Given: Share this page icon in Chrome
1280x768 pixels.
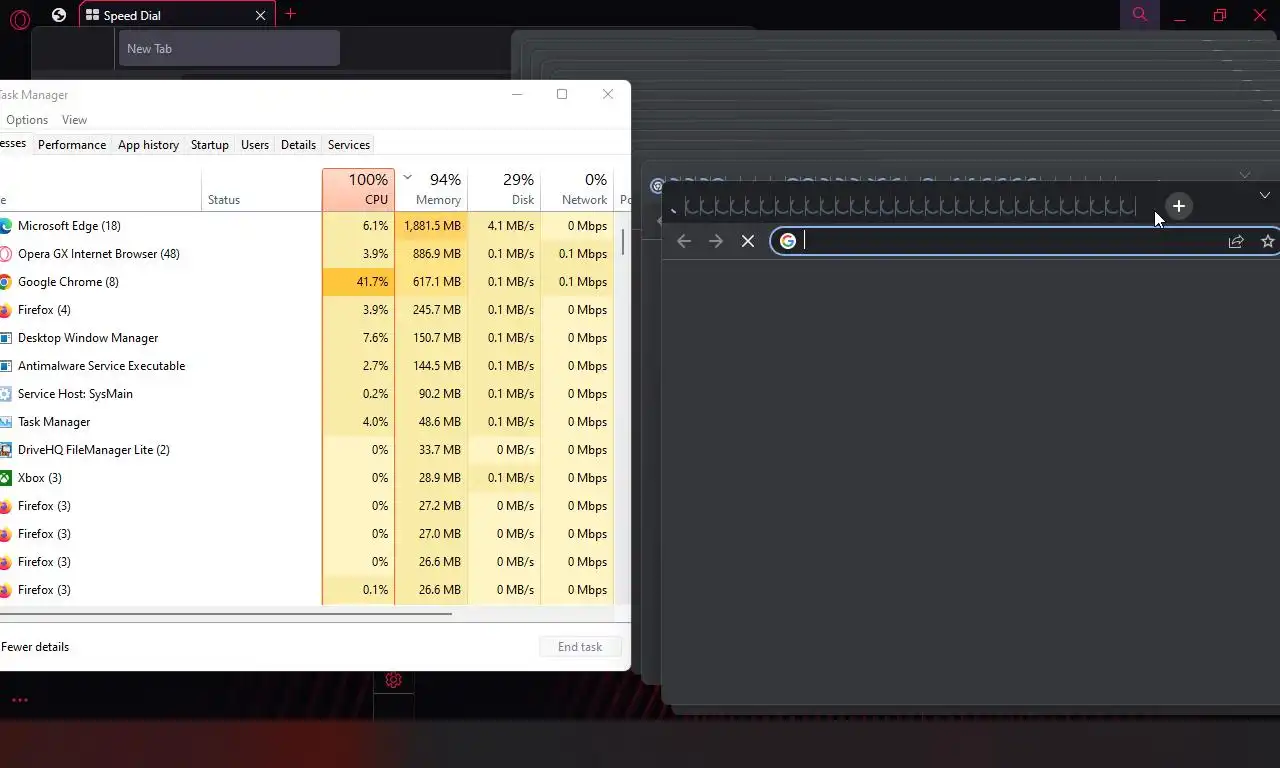Looking at the screenshot, I should click(1236, 241).
